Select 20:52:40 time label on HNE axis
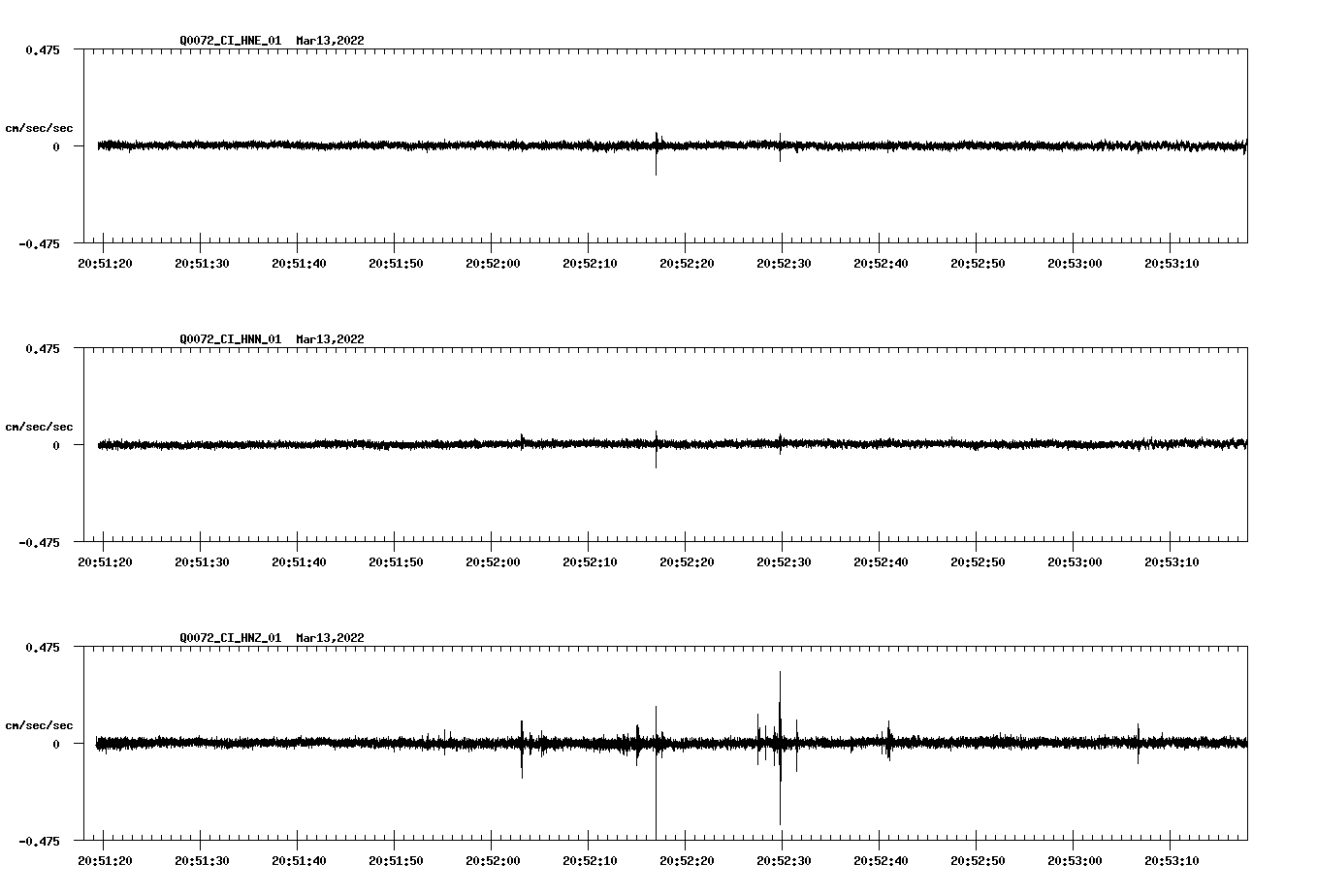This screenshot has height=896, width=1317. (x=881, y=264)
